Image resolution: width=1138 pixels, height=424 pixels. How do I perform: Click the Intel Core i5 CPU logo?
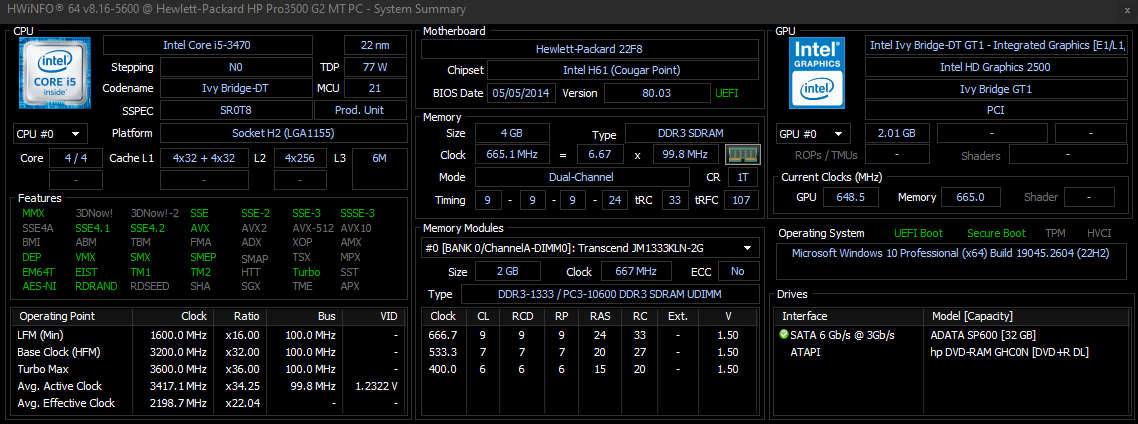(56, 72)
